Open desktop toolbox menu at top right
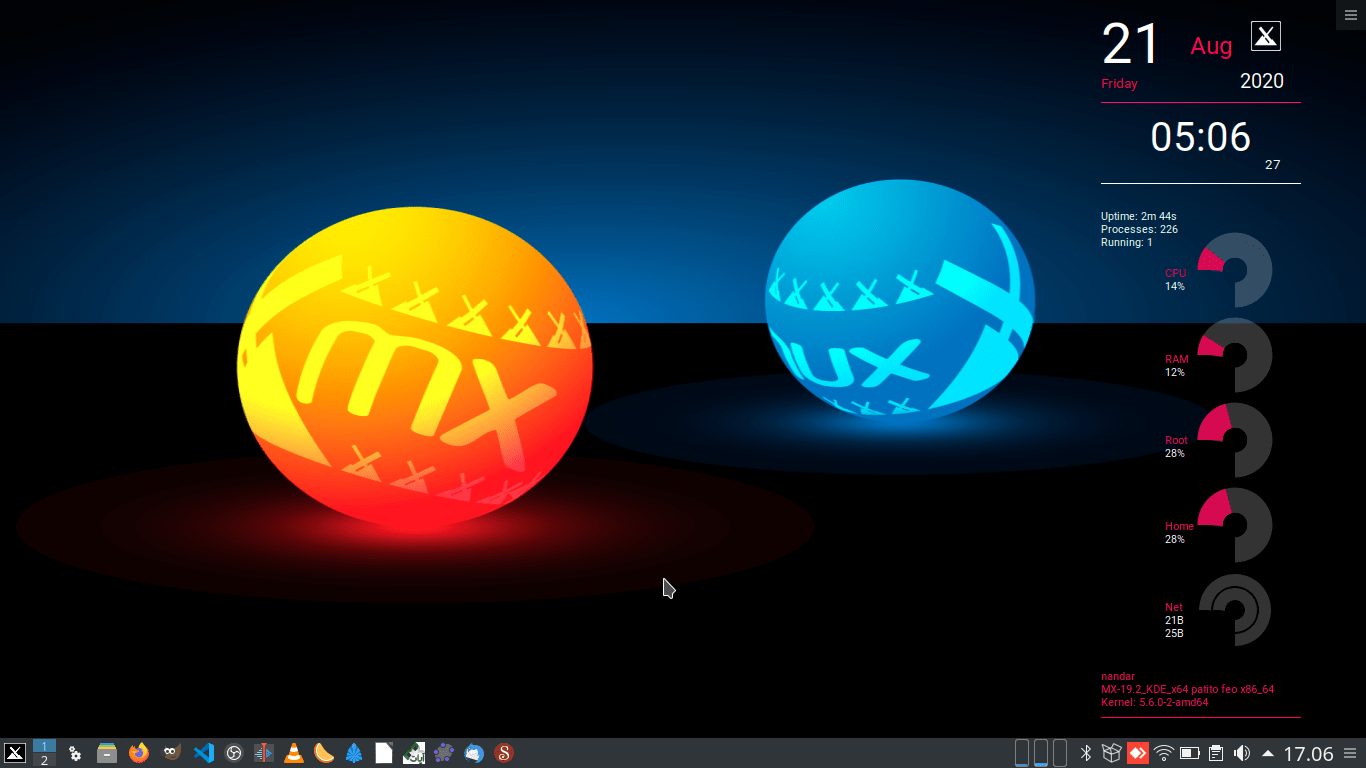 pos(1351,14)
